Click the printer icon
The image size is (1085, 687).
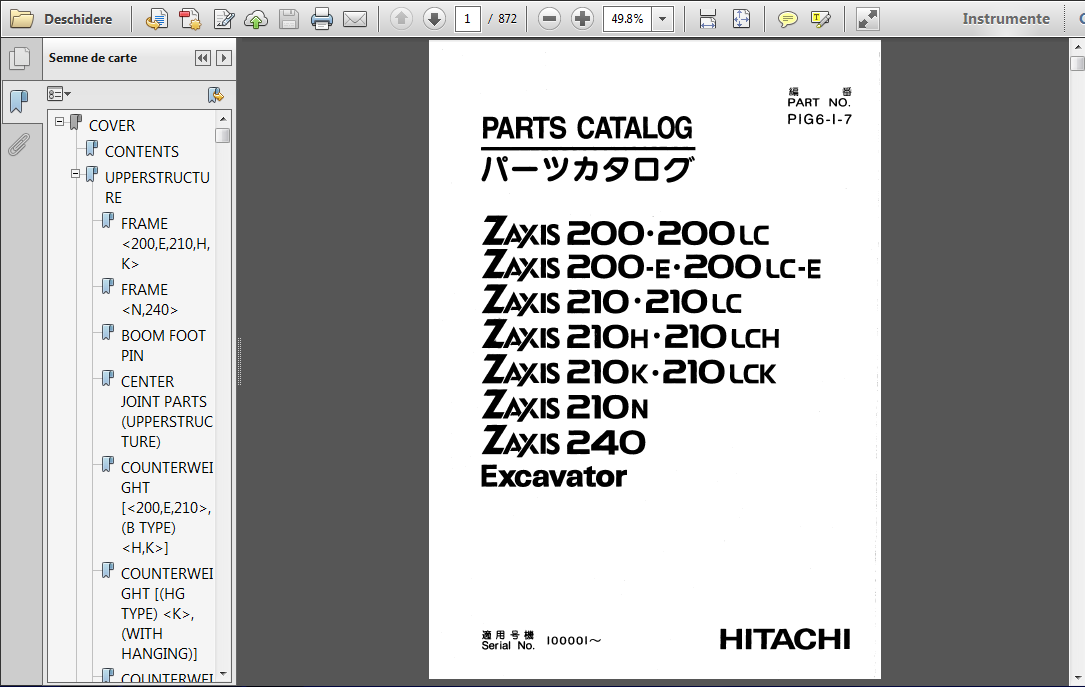pyautogui.click(x=322, y=19)
